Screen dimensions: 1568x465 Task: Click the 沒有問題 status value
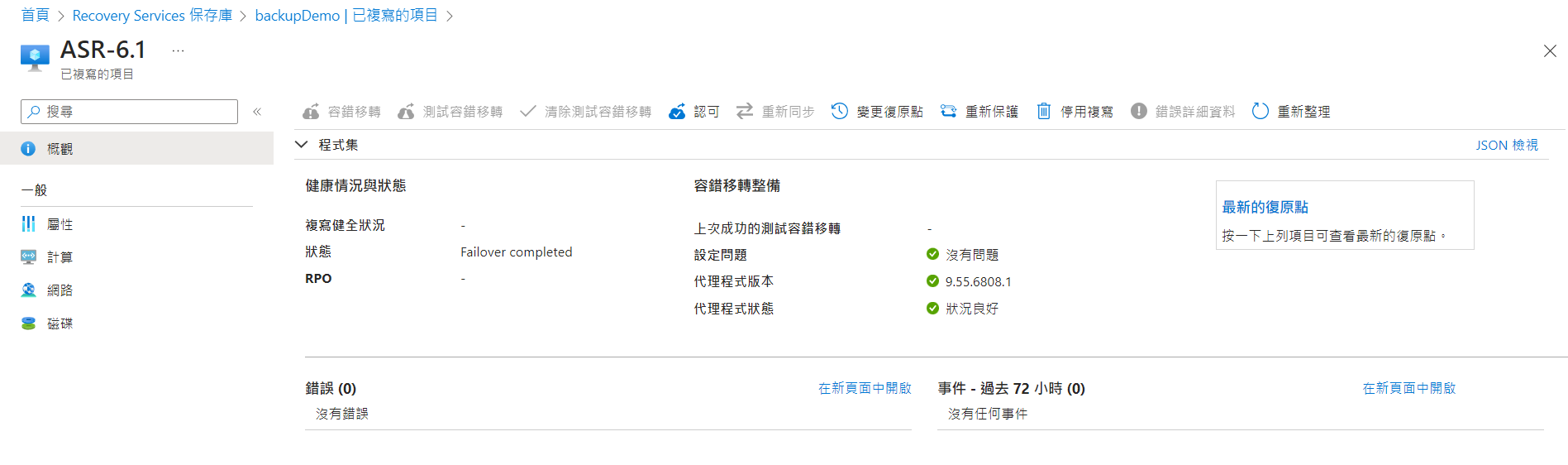pyautogui.click(x=972, y=255)
